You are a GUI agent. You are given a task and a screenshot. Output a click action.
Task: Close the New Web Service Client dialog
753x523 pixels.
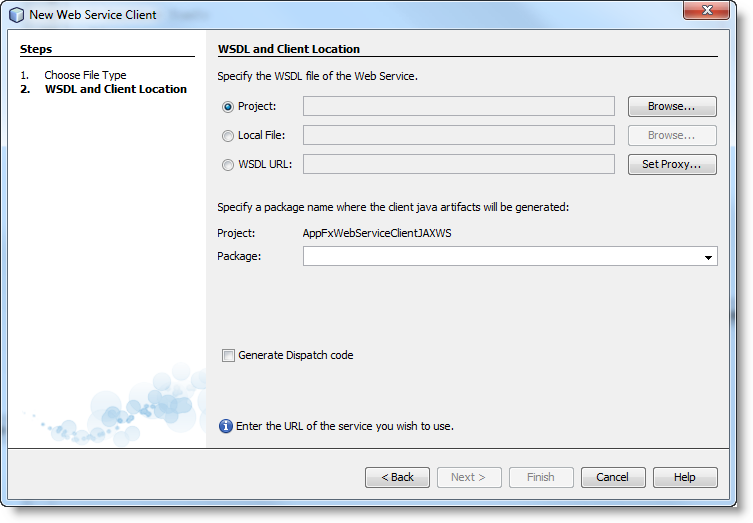(x=711, y=11)
